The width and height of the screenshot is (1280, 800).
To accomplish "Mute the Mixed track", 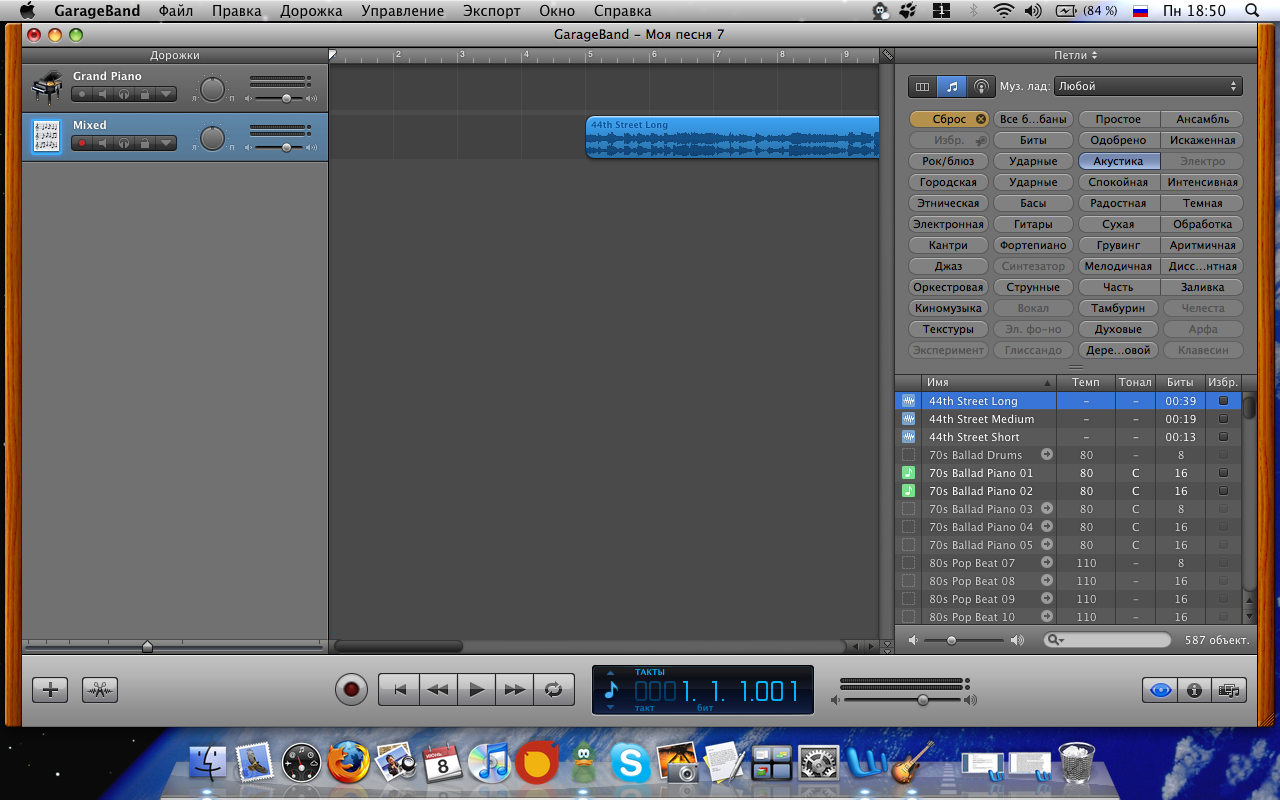I will 102,144.
